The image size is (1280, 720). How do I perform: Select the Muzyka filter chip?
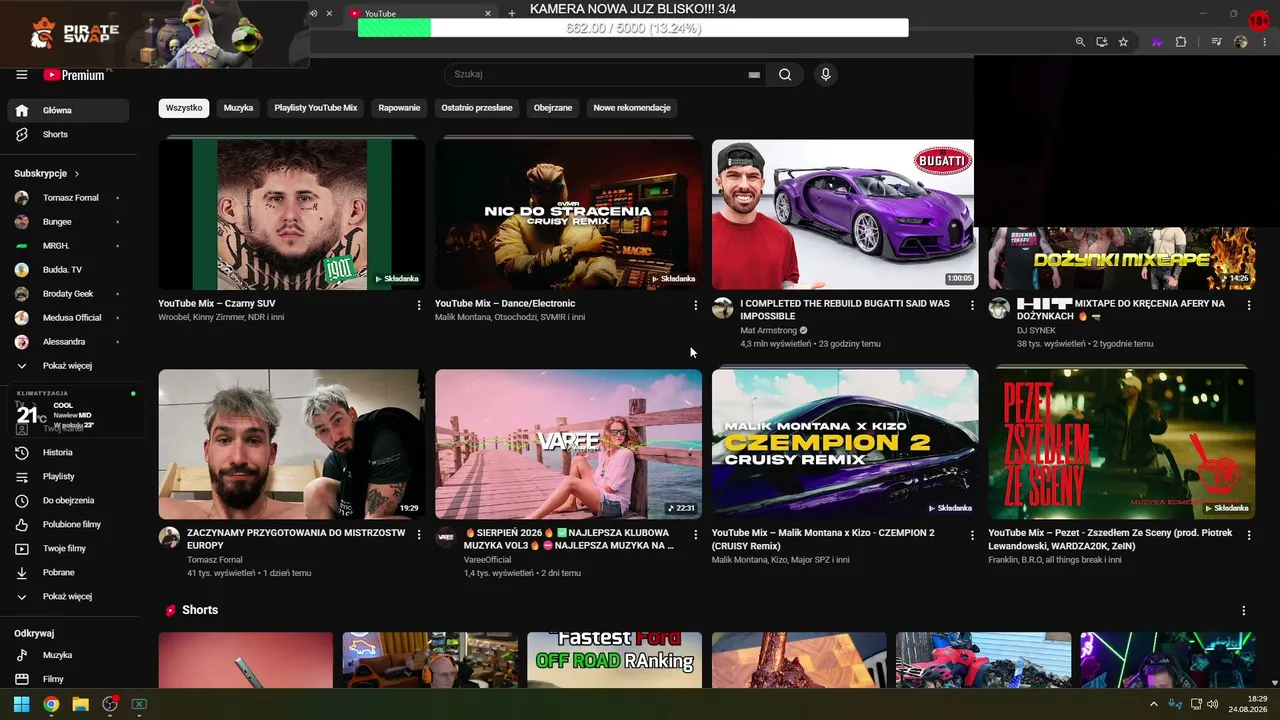click(x=238, y=108)
